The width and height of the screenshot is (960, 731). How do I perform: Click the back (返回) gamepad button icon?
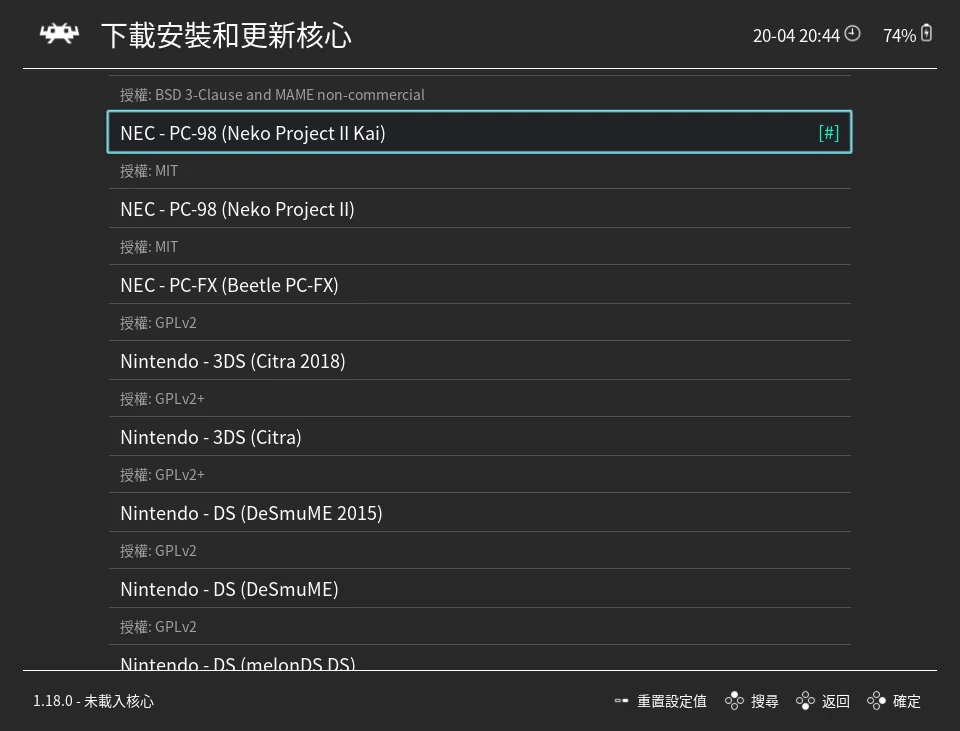(805, 700)
